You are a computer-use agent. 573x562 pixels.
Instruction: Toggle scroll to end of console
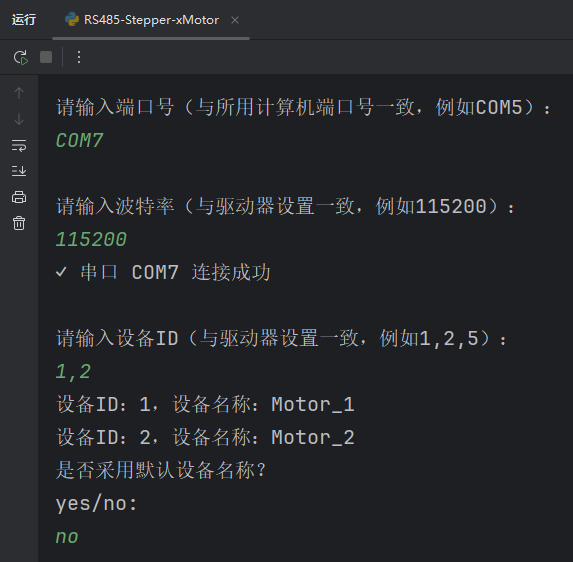(19, 171)
